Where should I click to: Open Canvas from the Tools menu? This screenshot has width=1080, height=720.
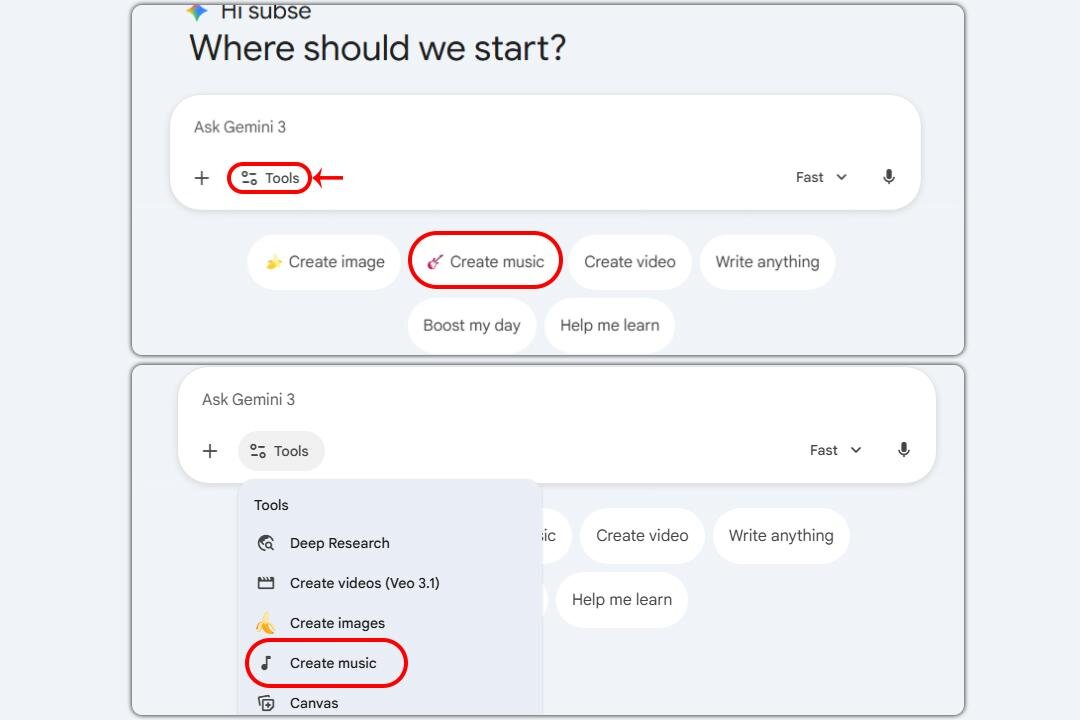[x=313, y=703]
